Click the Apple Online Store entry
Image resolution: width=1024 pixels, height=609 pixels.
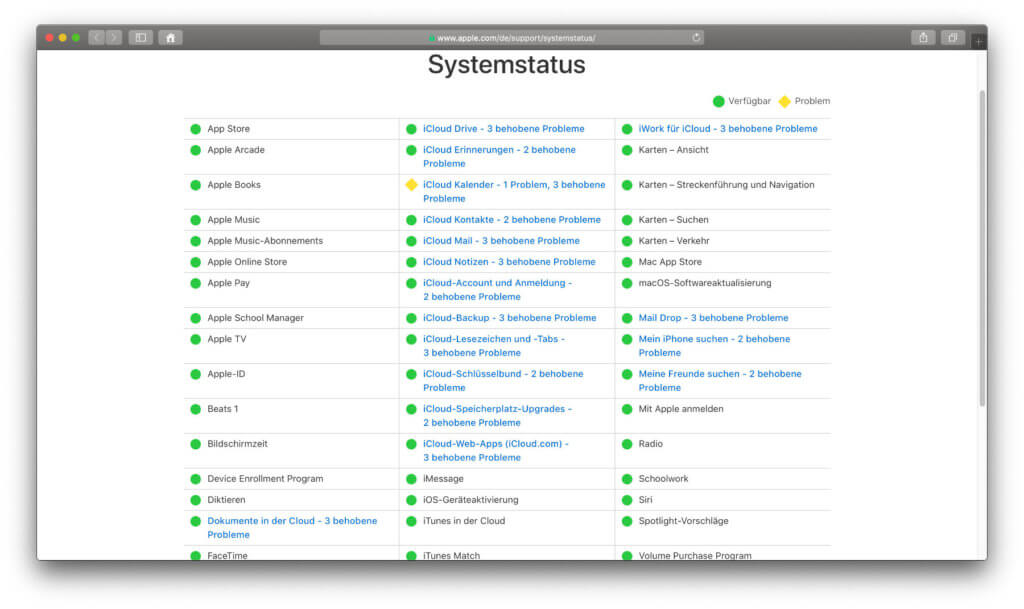pos(247,261)
